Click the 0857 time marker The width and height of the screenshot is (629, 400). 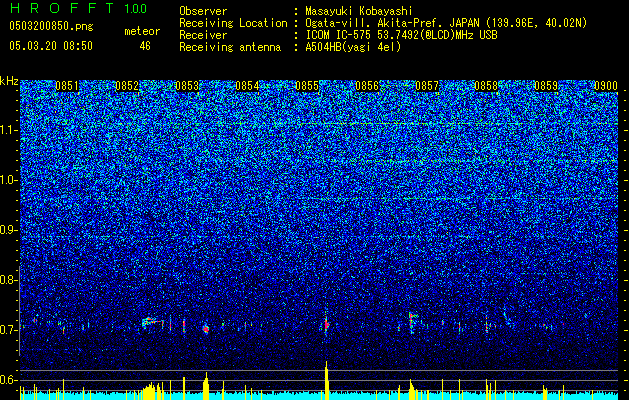point(427,86)
